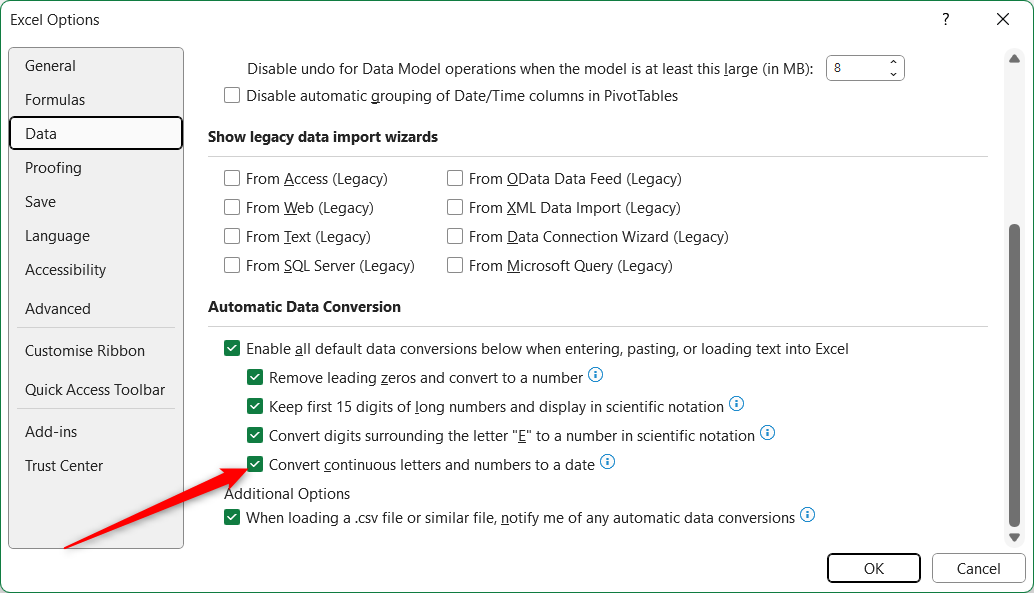Increase the Data Model undo size spinner

pos(893,63)
